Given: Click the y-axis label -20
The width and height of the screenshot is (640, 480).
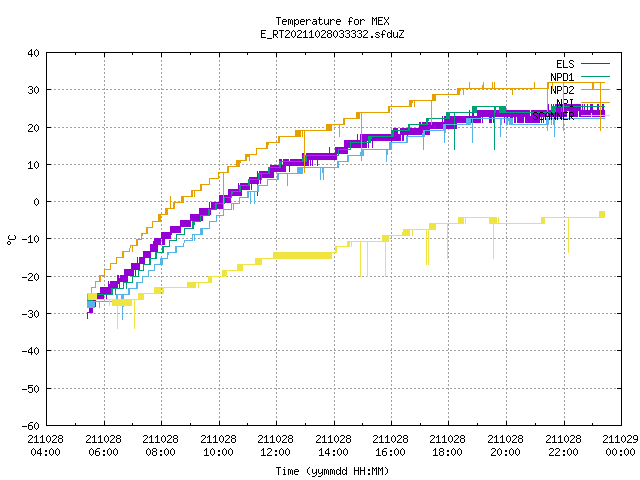Looking at the screenshot, I should pos(31,277).
